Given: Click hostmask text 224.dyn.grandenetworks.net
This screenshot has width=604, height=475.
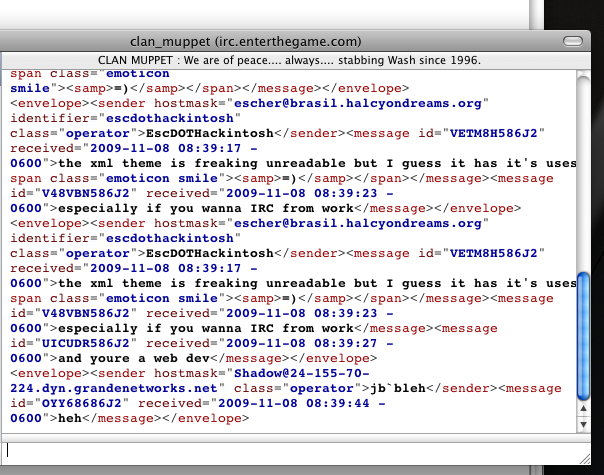Looking at the screenshot, I should tap(114, 388).
